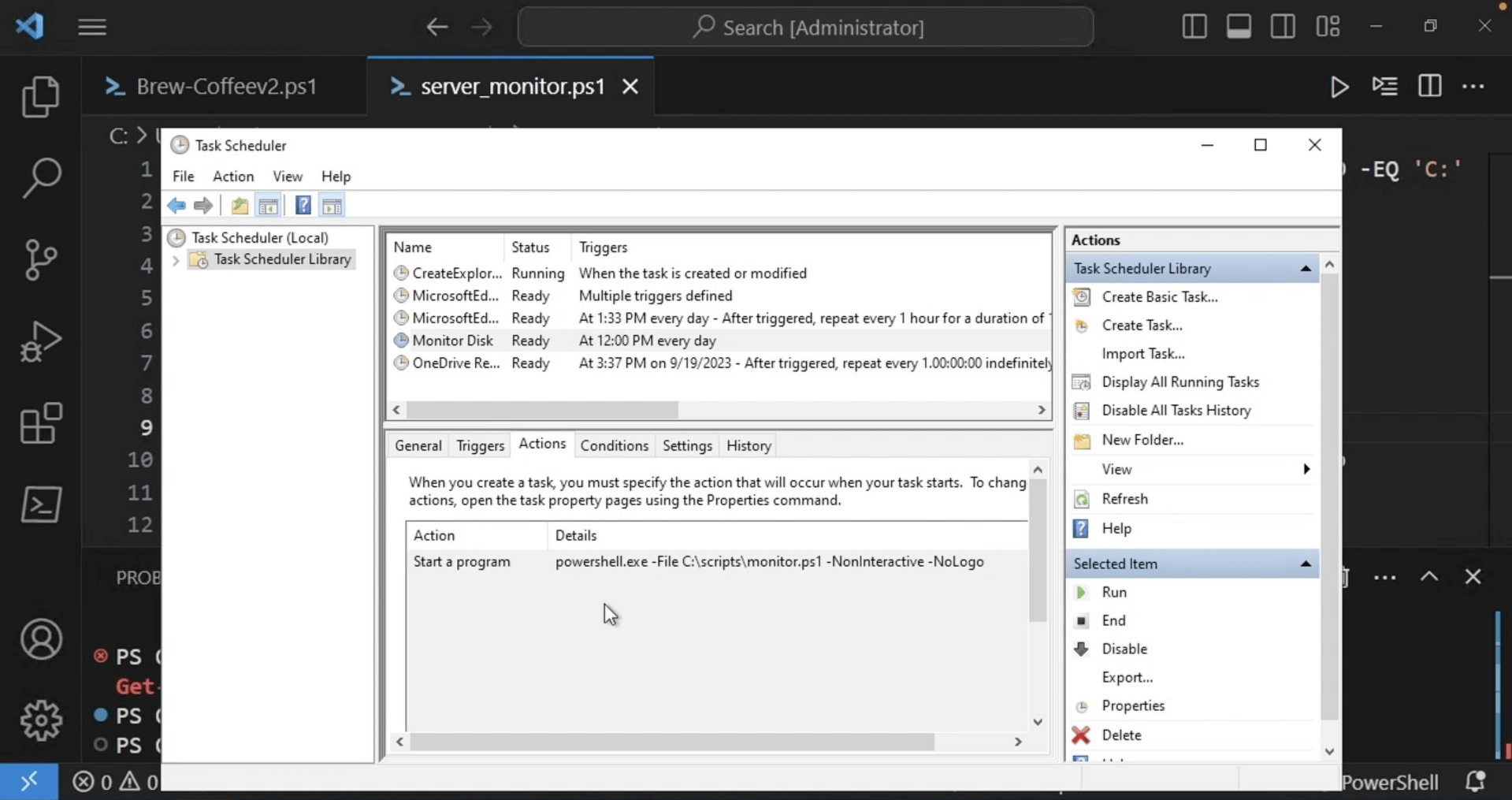Open Source Control view in VS Code
This screenshot has height=800, width=1512.
[x=41, y=259]
